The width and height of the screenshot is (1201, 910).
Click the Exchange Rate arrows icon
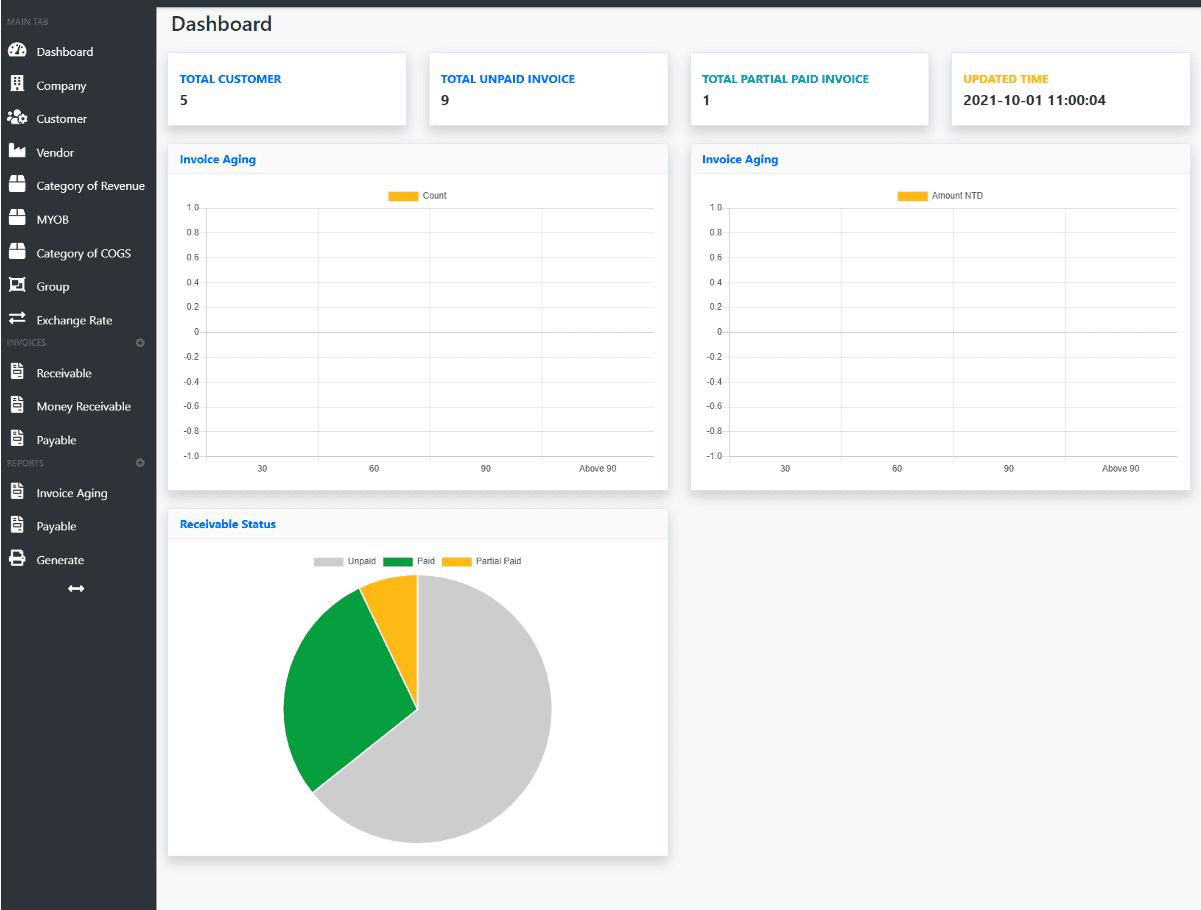tap(17, 320)
